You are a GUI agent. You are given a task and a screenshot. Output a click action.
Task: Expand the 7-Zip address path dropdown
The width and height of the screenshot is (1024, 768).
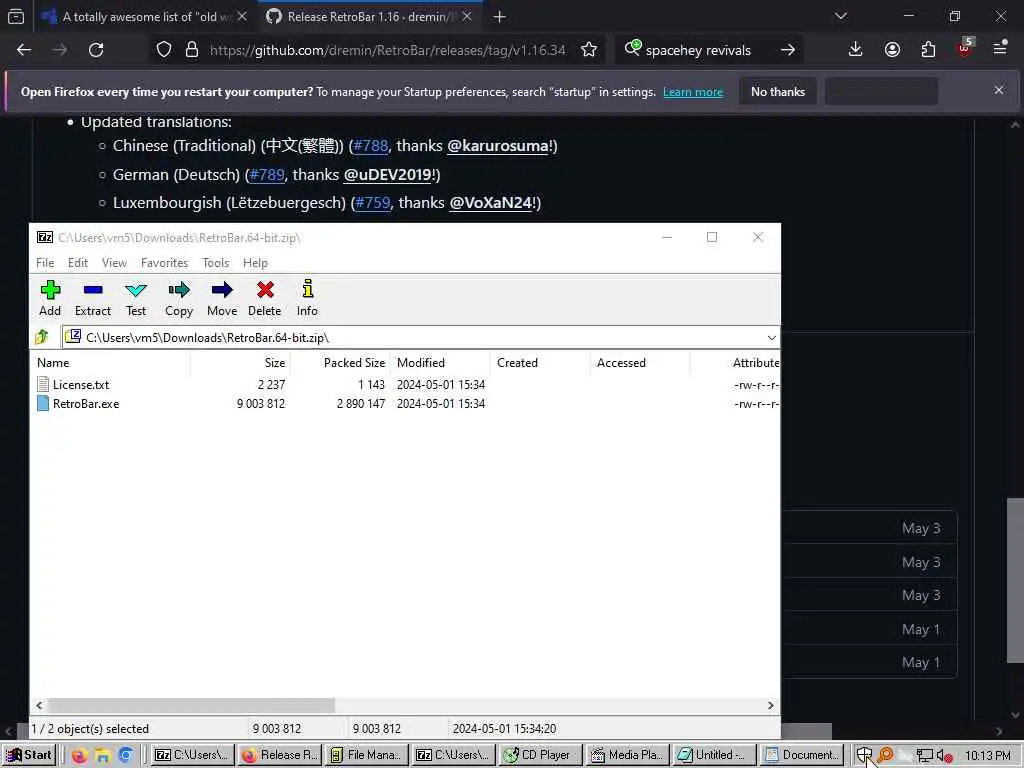[771, 338]
